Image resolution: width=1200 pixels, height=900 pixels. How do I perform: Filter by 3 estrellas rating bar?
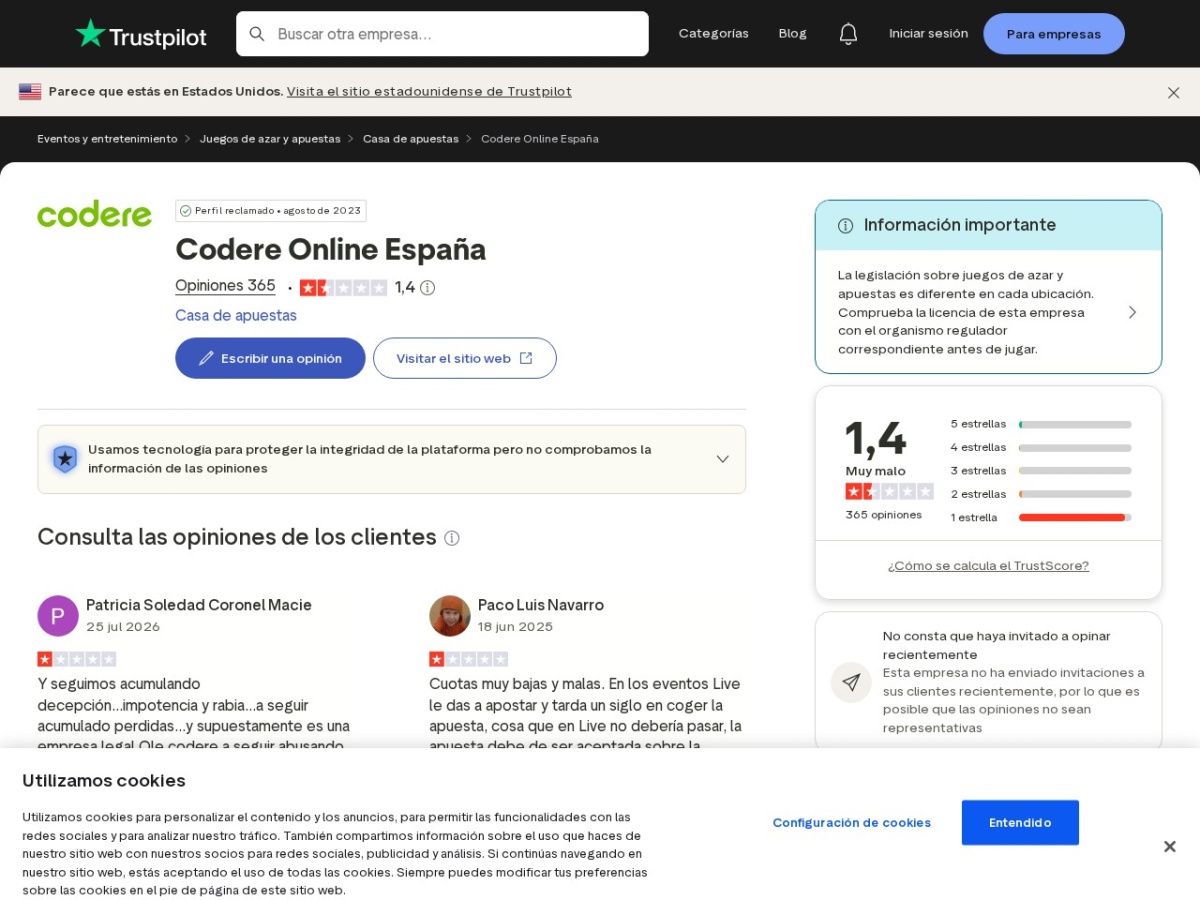(x=1041, y=471)
